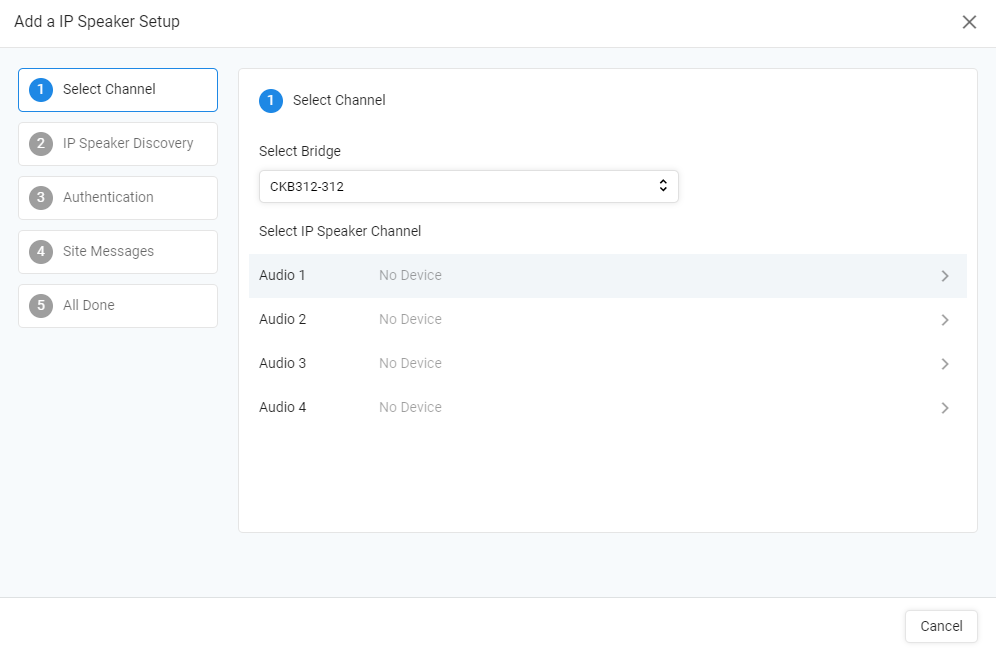Screen dimensions: 996x650
Task: Click the Cancel button
Action: tap(941, 626)
